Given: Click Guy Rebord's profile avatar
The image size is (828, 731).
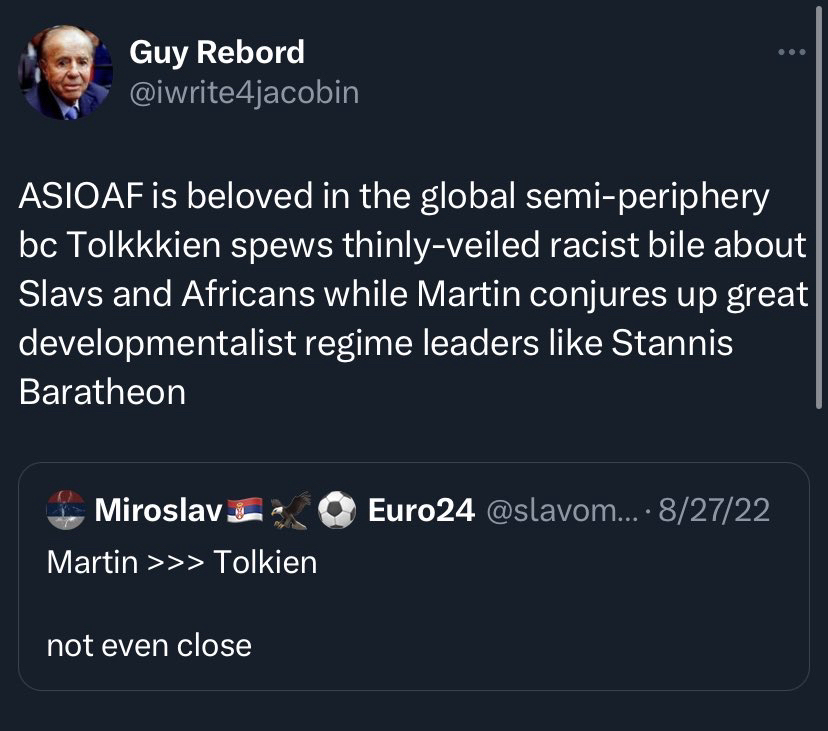Looking at the screenshot, I should pyautogui.click(x=66, y=73).
